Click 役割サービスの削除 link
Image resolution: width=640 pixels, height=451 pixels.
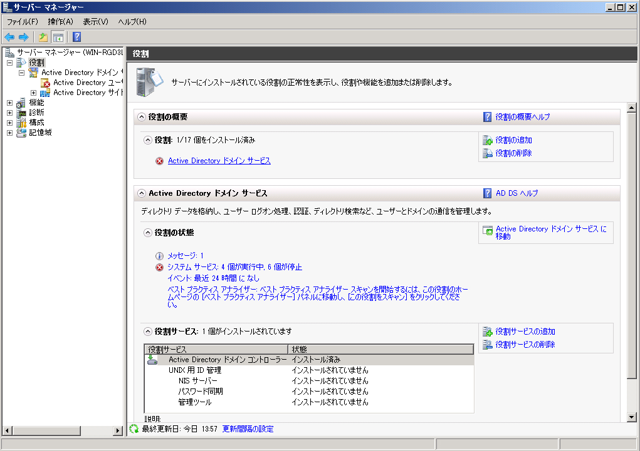(x=525, y=344)
